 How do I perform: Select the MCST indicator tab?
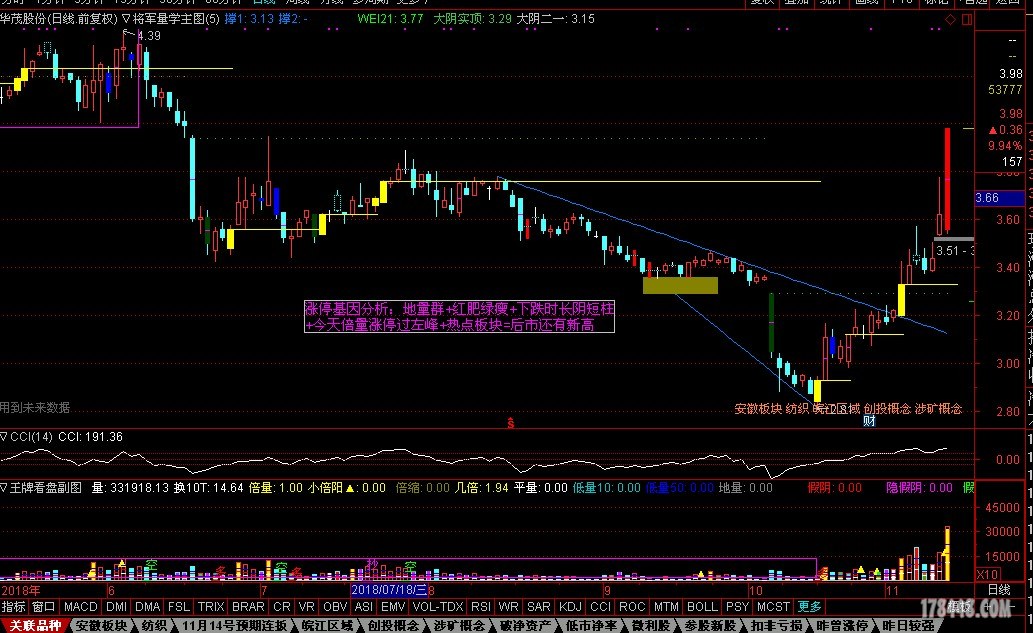773,607
